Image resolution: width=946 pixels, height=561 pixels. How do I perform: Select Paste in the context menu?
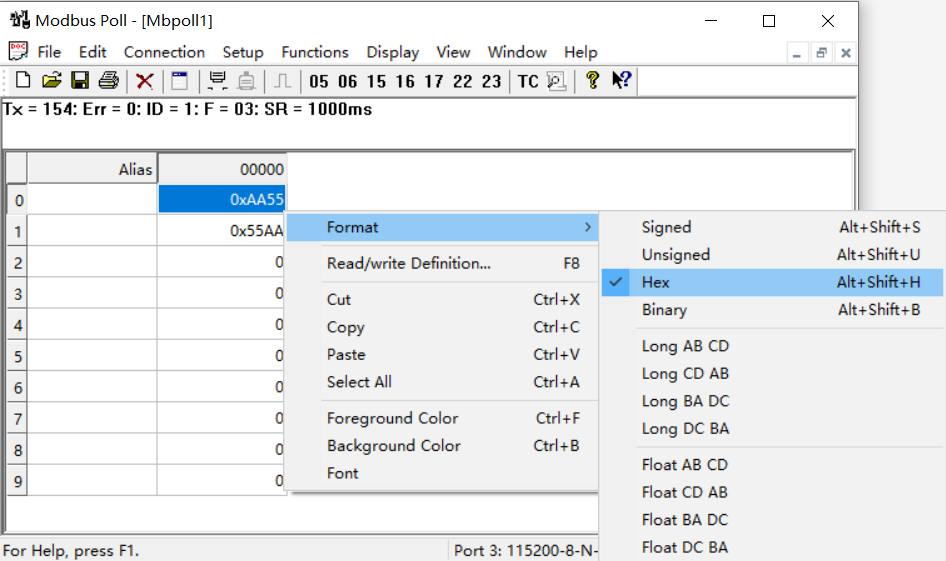(x=442, y=355)
